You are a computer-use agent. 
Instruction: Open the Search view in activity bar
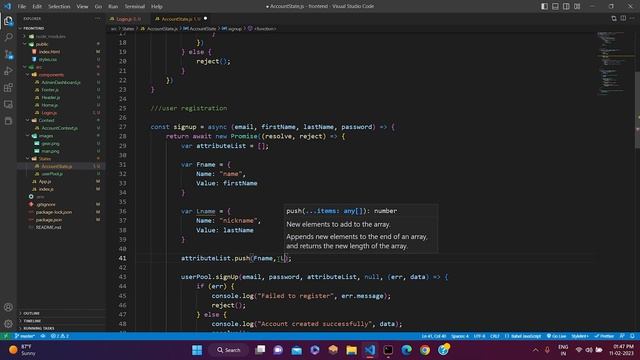8,37
